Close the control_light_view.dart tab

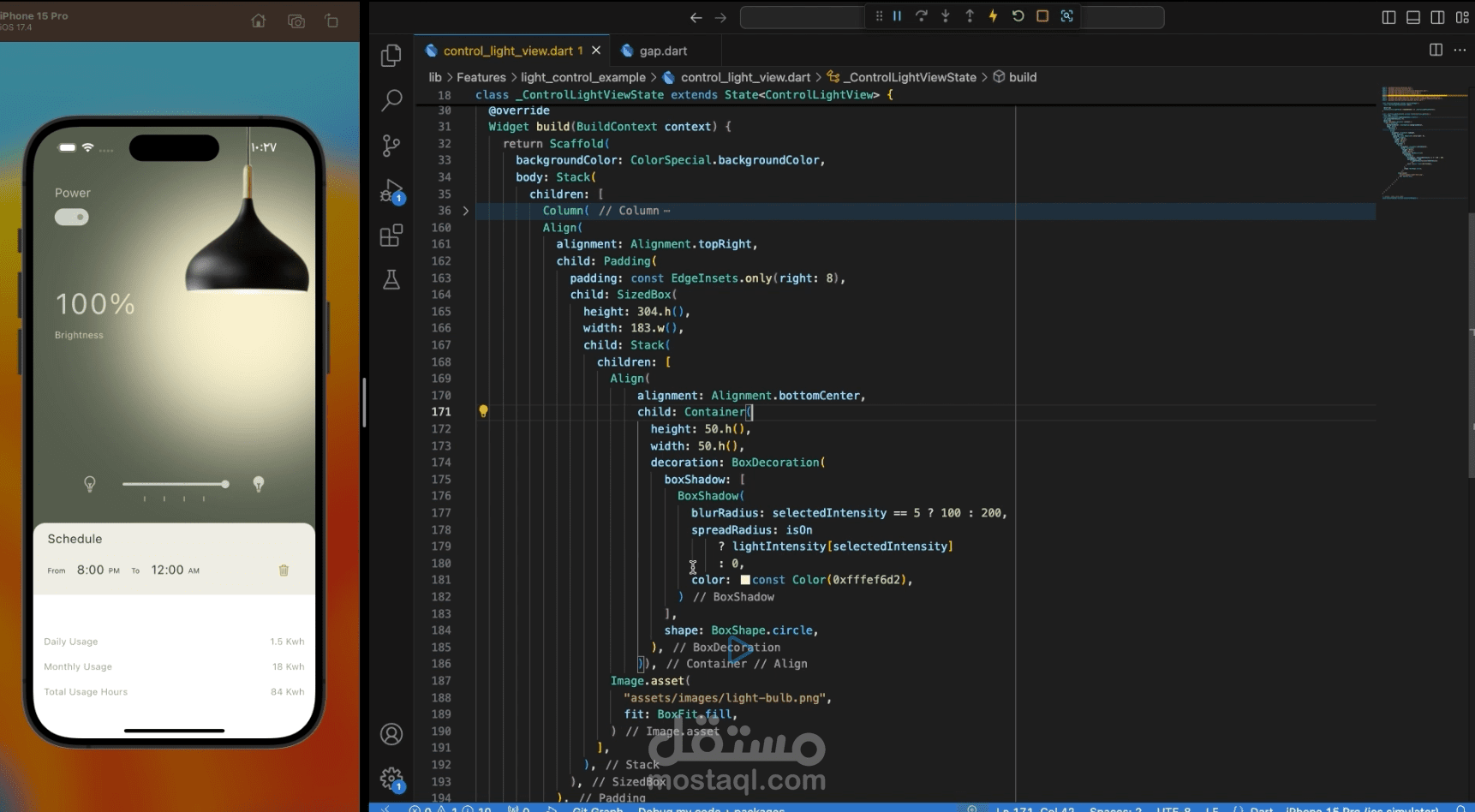coord(596,51)
